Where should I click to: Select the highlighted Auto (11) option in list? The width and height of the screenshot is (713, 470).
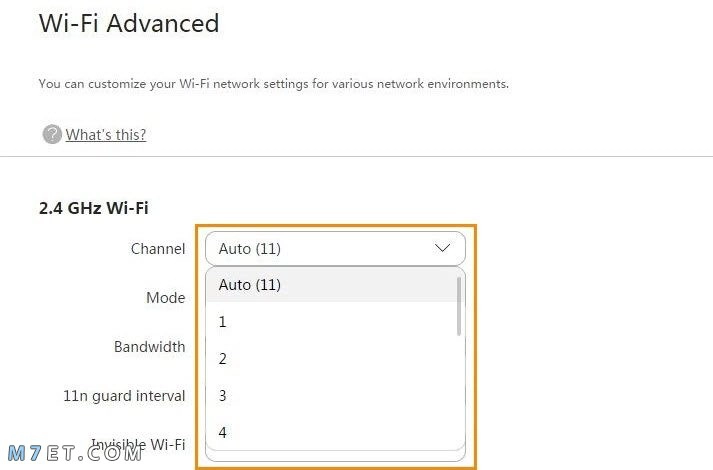[x=332, y=285]
